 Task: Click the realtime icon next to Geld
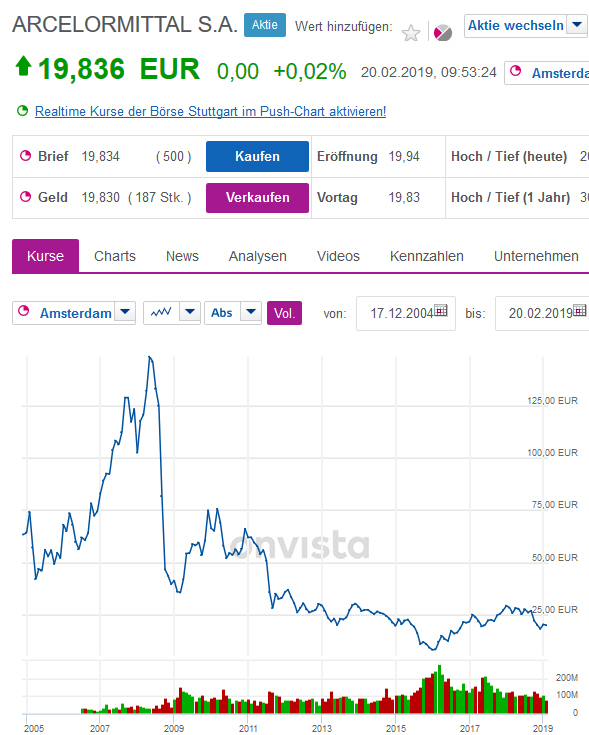pos(25,197)
